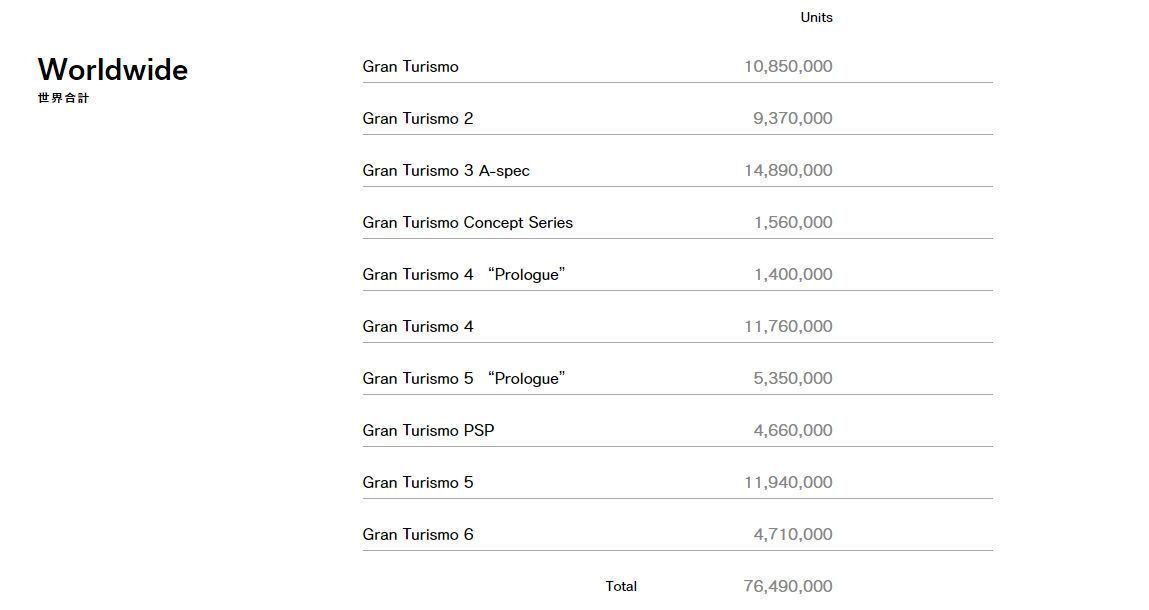Select the Gran Turismo PSP title
1149x610 pixels.
[429, 431]
